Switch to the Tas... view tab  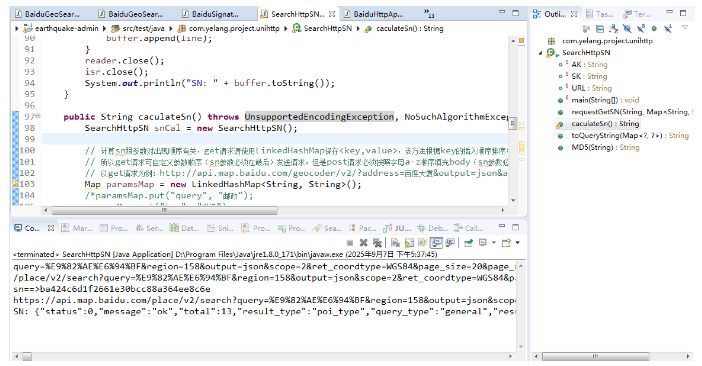(x=600, y=14)
